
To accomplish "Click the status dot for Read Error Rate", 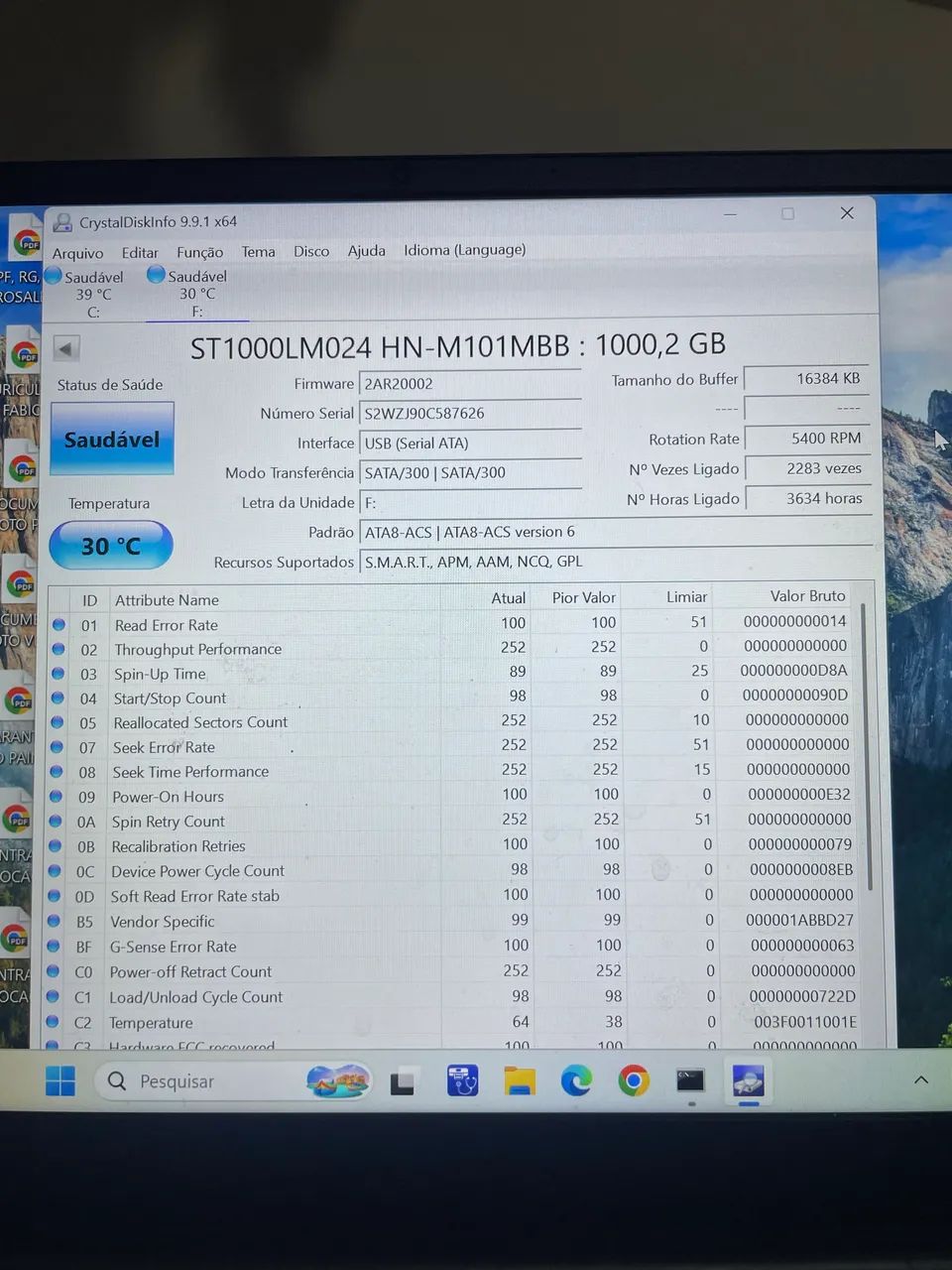I will (59, 624).
